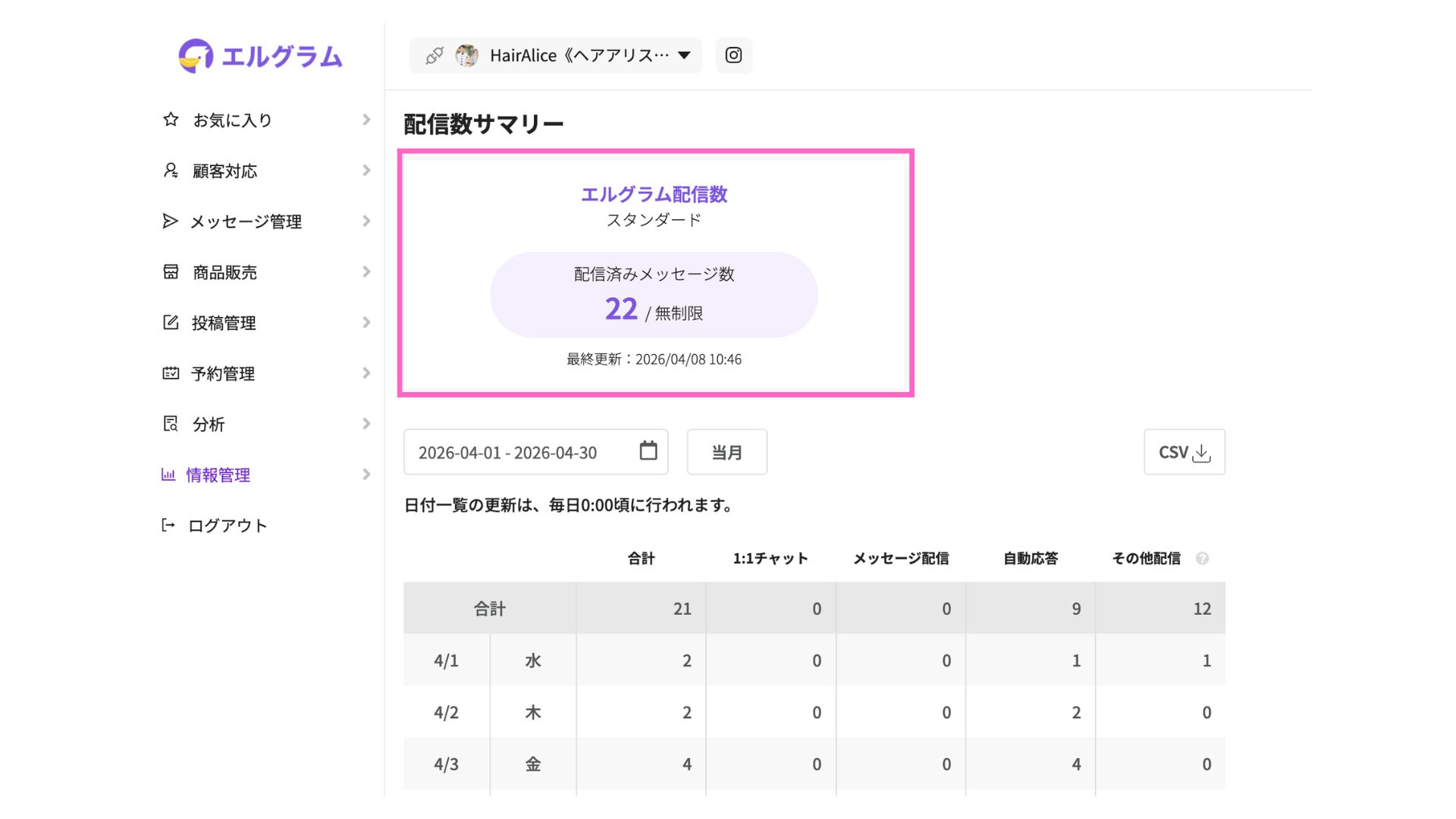
Task: Open the 情報管理 menu item
Action: pyautogui.click(x=218, y=475)
